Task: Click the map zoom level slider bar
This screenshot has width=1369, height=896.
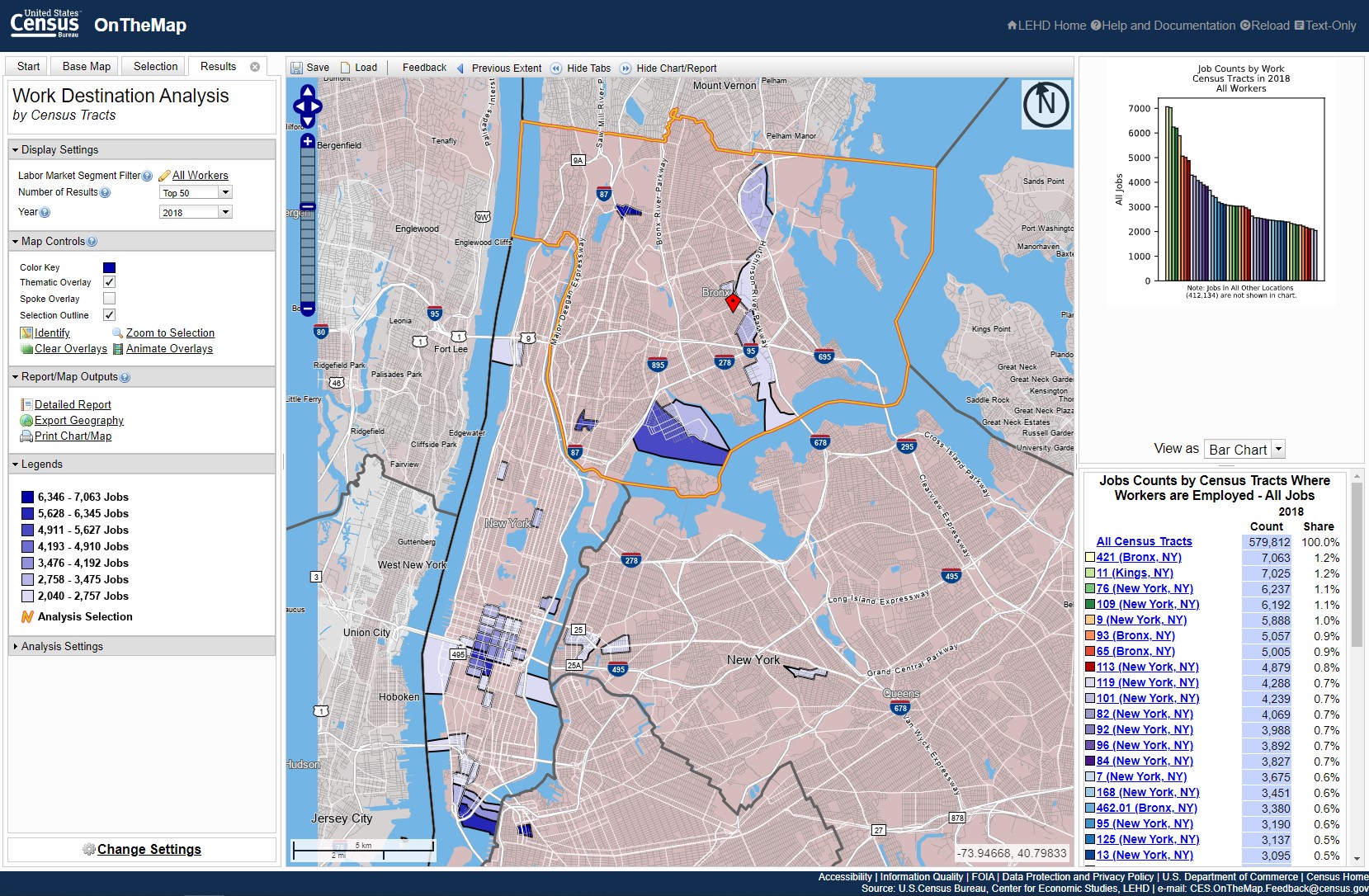Action: [308, 225]
